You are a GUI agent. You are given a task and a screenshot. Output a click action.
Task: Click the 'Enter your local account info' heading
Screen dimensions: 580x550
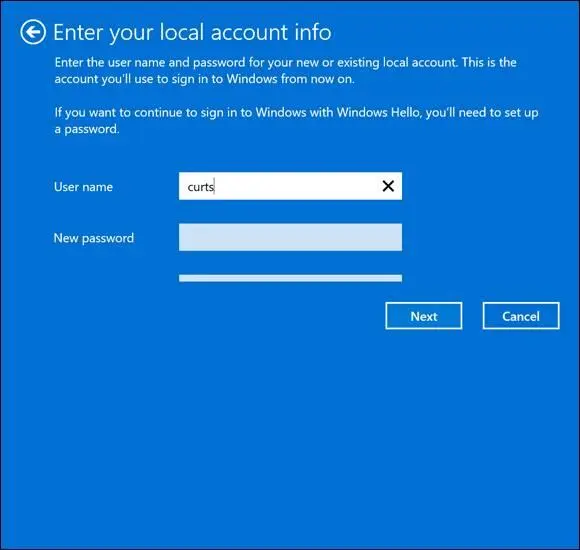[x=192, y=32]
